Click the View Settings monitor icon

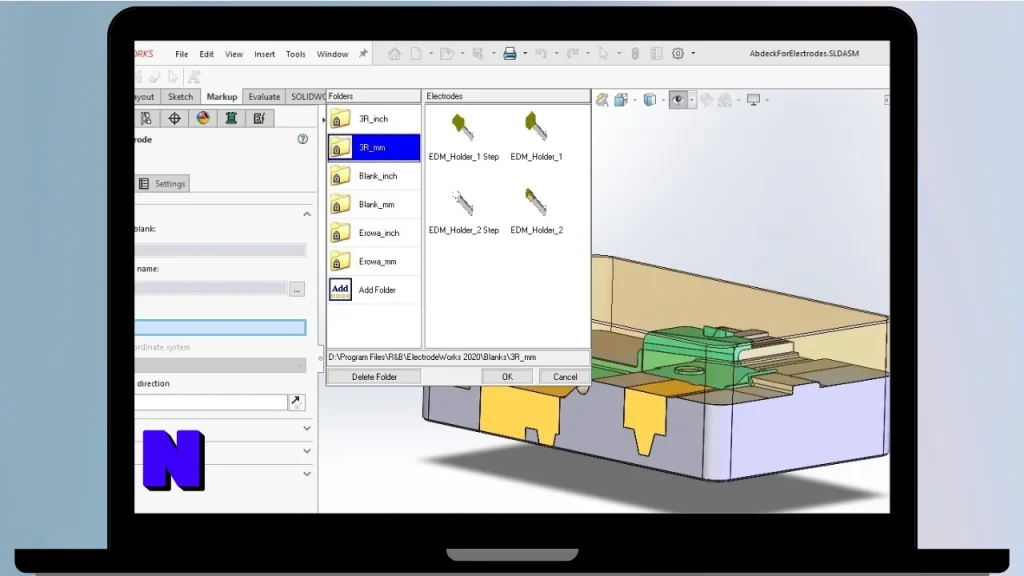[x=754, y=100]
